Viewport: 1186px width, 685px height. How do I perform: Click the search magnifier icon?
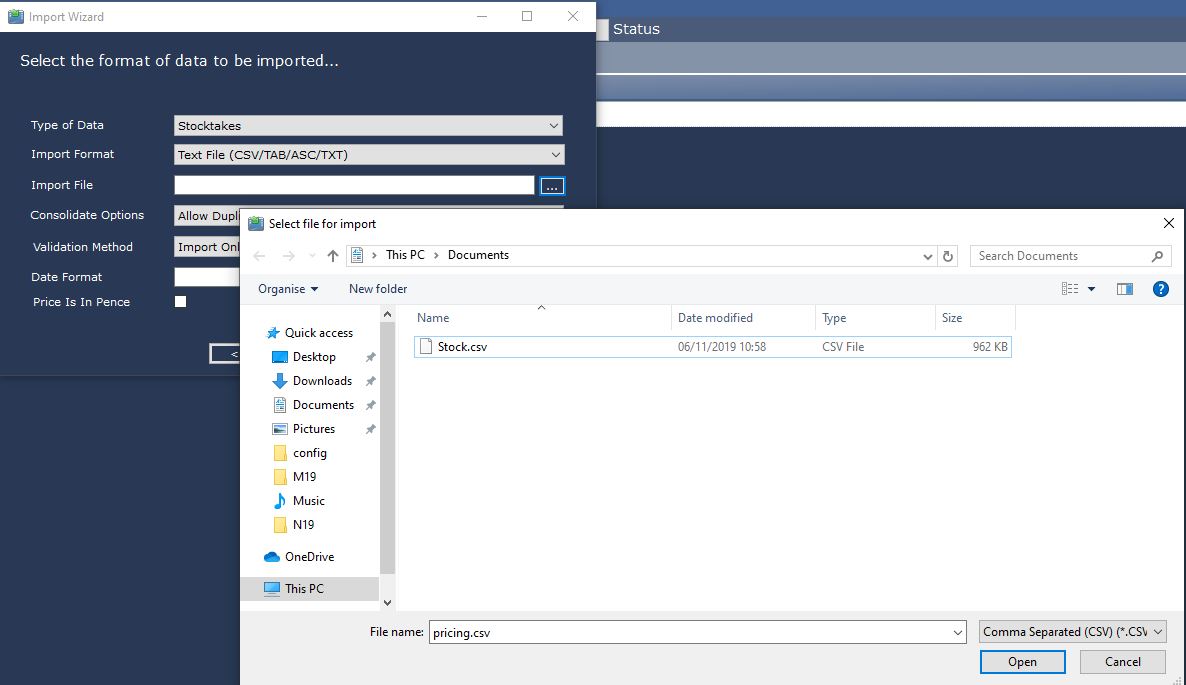pyautogui.click(x=1157, y=256)
